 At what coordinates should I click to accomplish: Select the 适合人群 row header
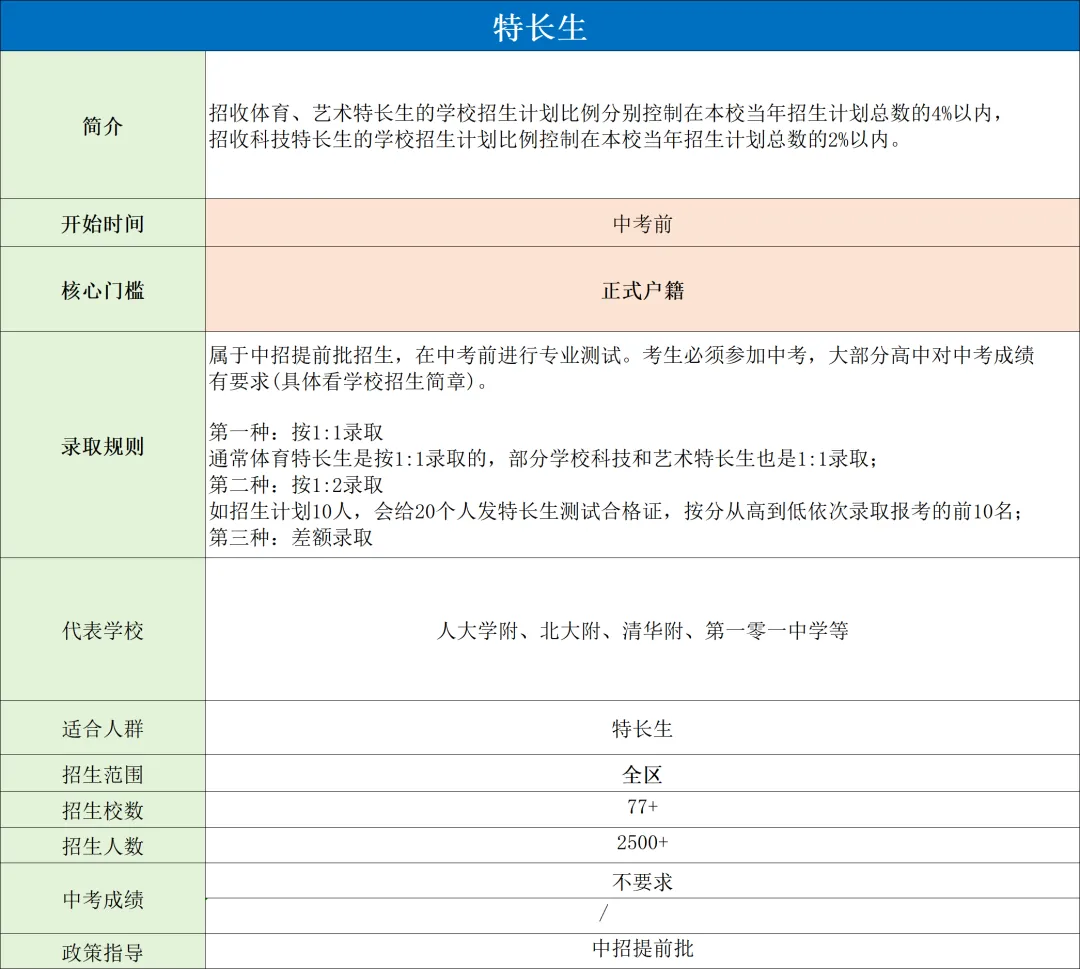tap(103, 729)
